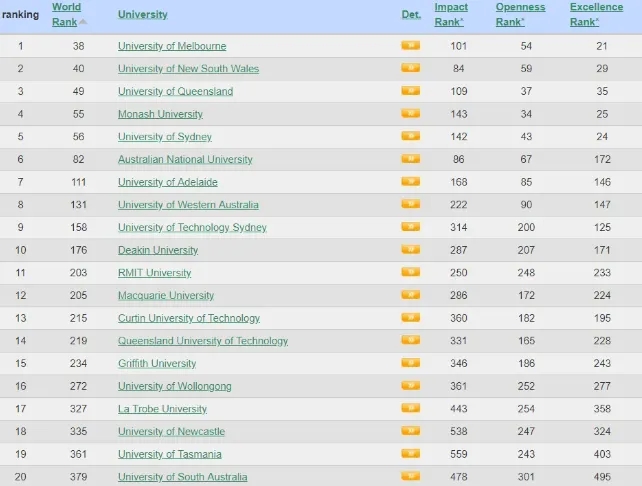This screenshot has height=486, width=642.
Task: Select Monash's impact rank value 143
Action: [459, 114]
